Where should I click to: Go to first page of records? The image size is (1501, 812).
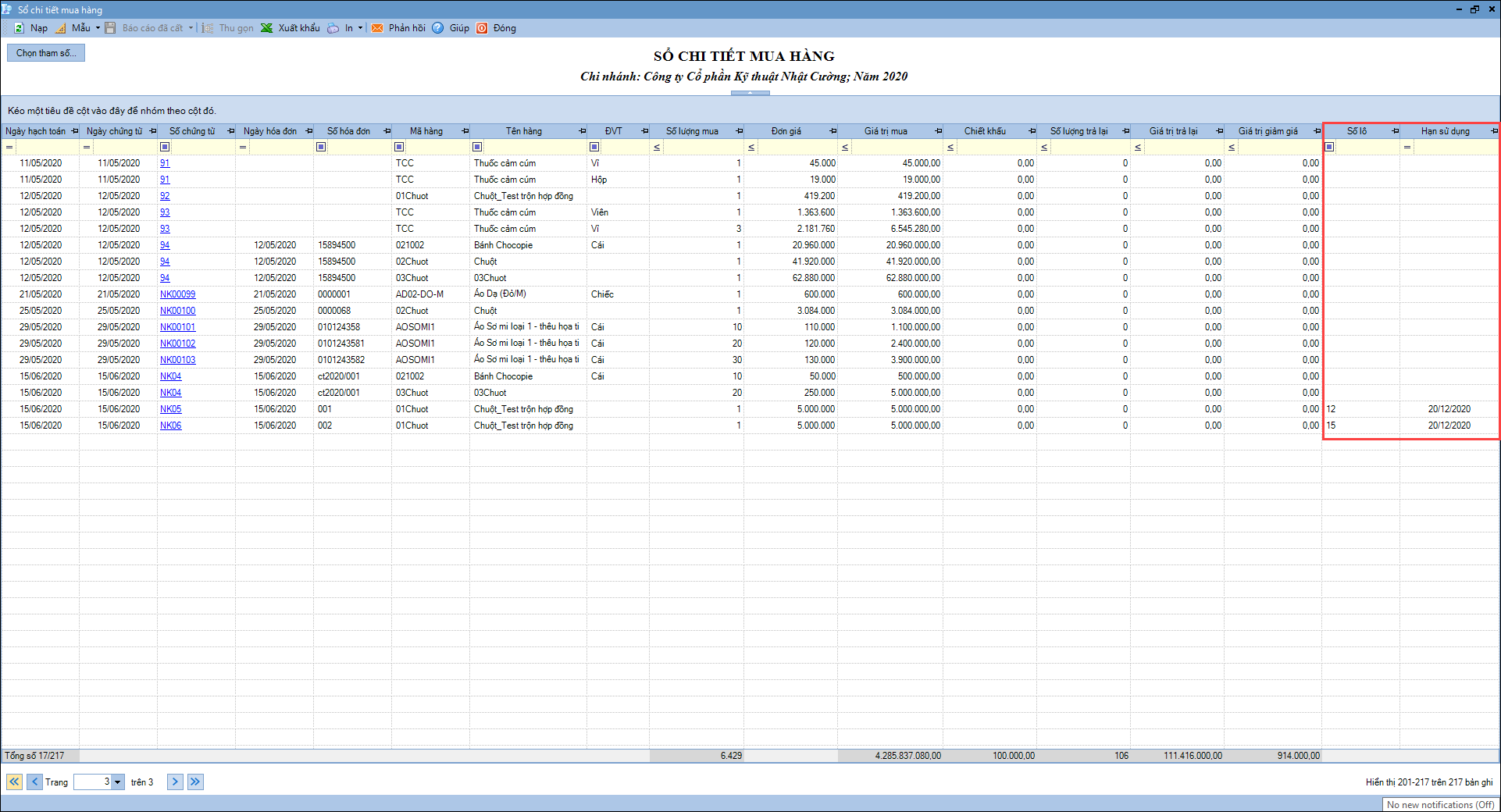coord(14,782)
